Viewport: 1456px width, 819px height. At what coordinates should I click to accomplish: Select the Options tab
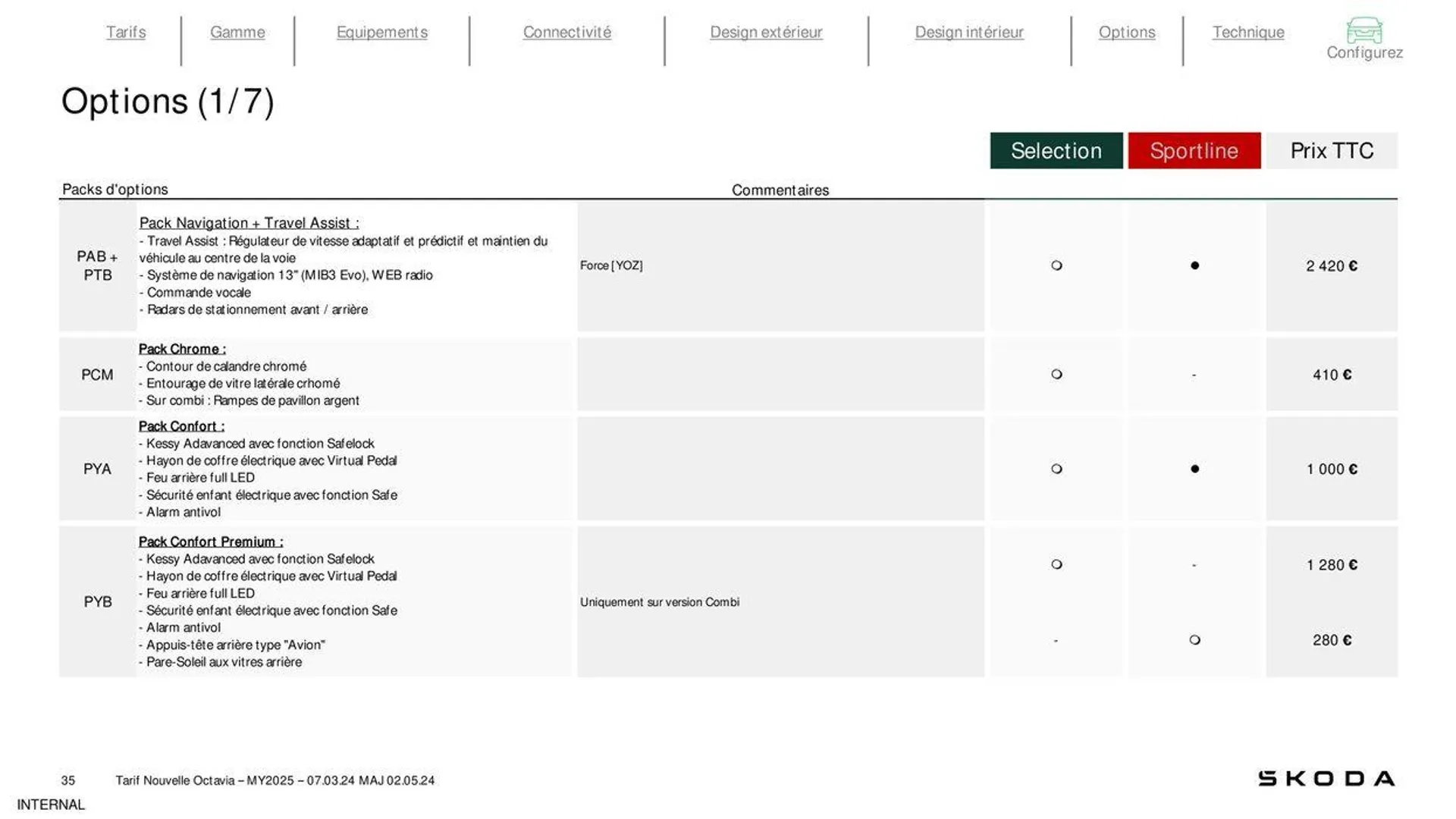[1127, 32]
